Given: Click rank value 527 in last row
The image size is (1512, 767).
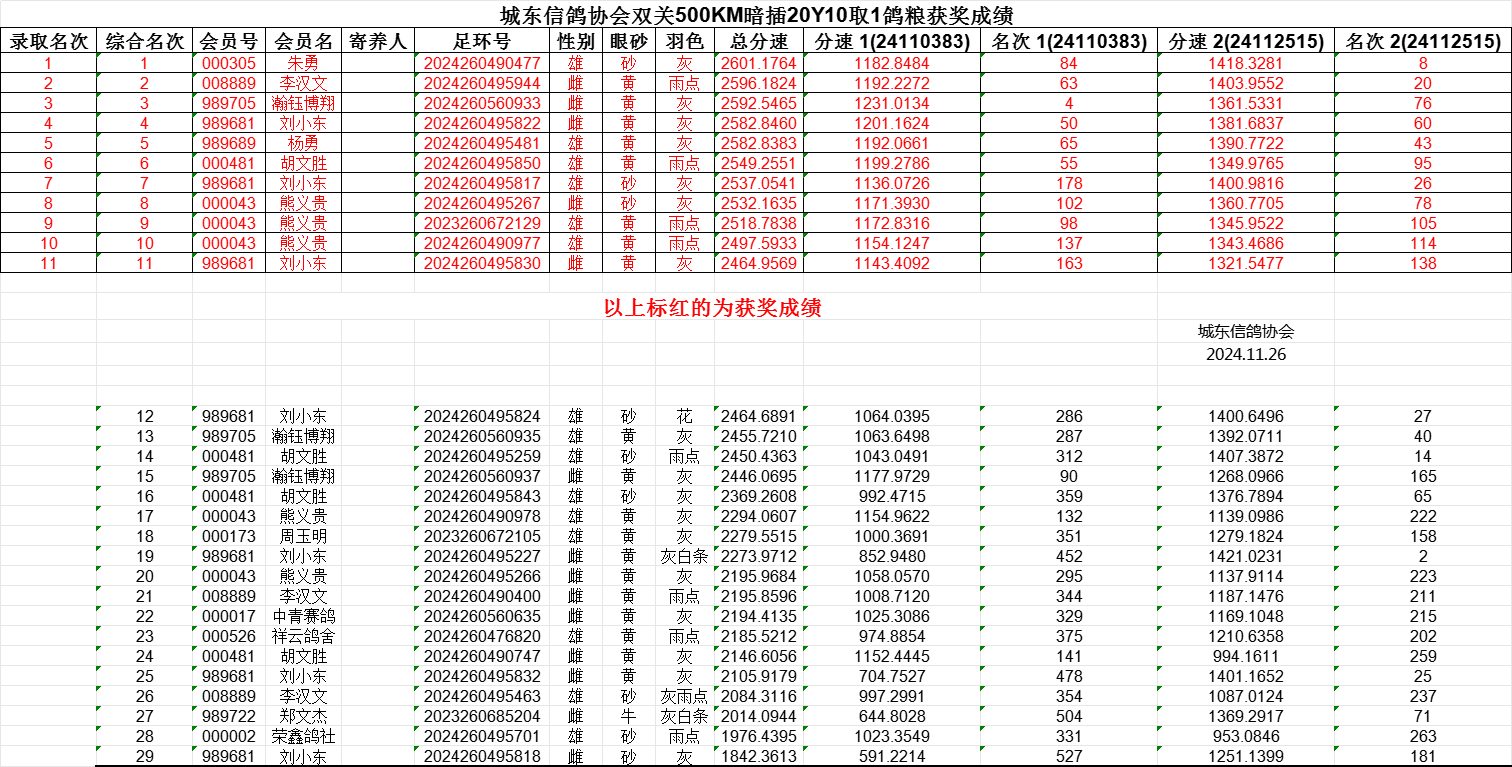Looking at the screenshot, I should (1069, 756).
